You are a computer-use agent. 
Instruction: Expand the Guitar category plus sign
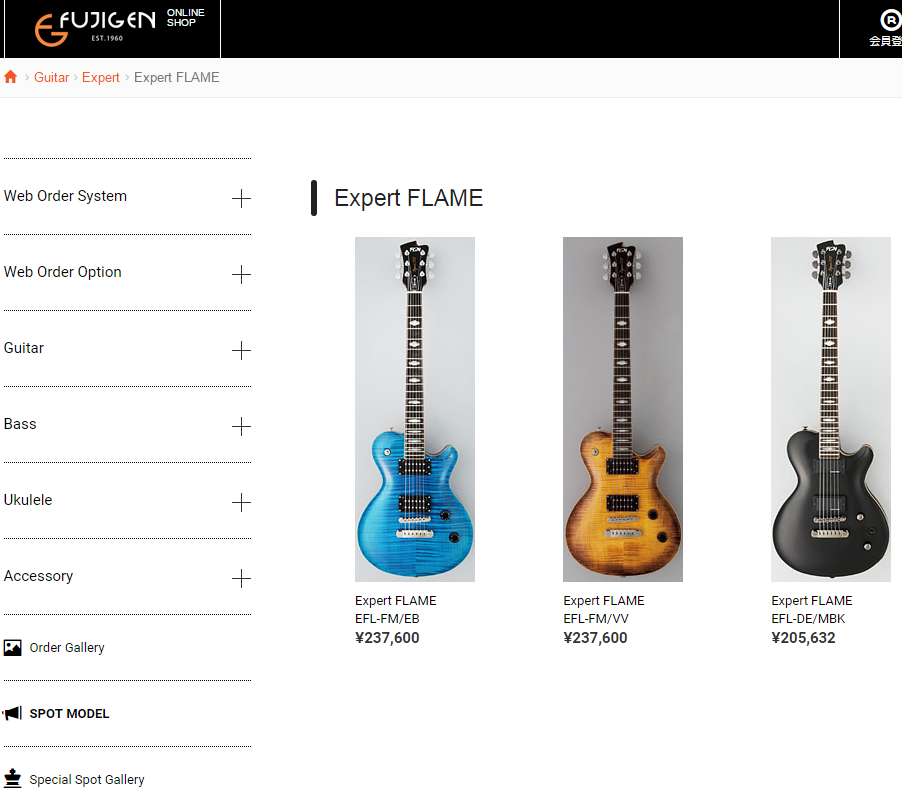coord(241,350)
